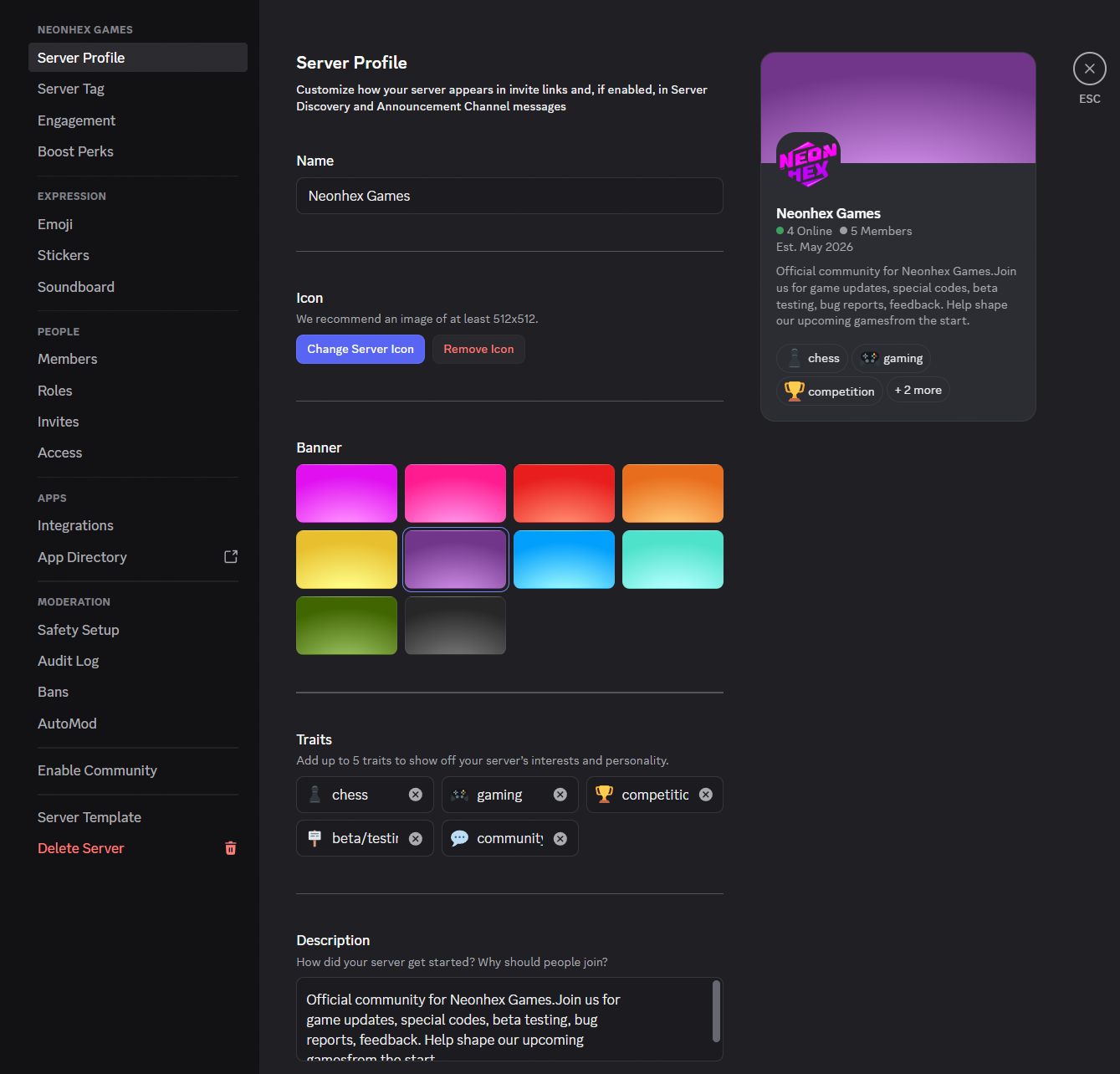Click the trophy emoji in Traits
This screenshot has width=1120, height=1074.
[x=605, y=794]
